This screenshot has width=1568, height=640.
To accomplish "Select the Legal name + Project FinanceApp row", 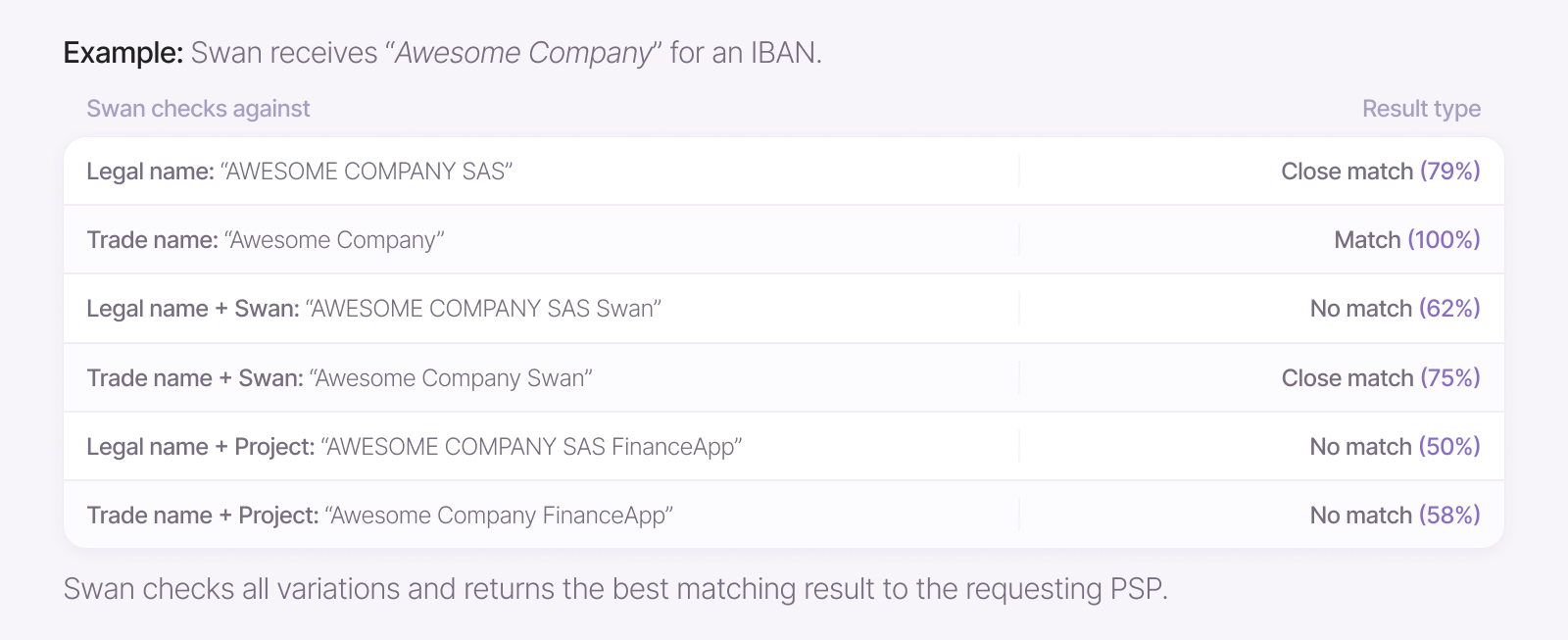I will coord(783,447).
